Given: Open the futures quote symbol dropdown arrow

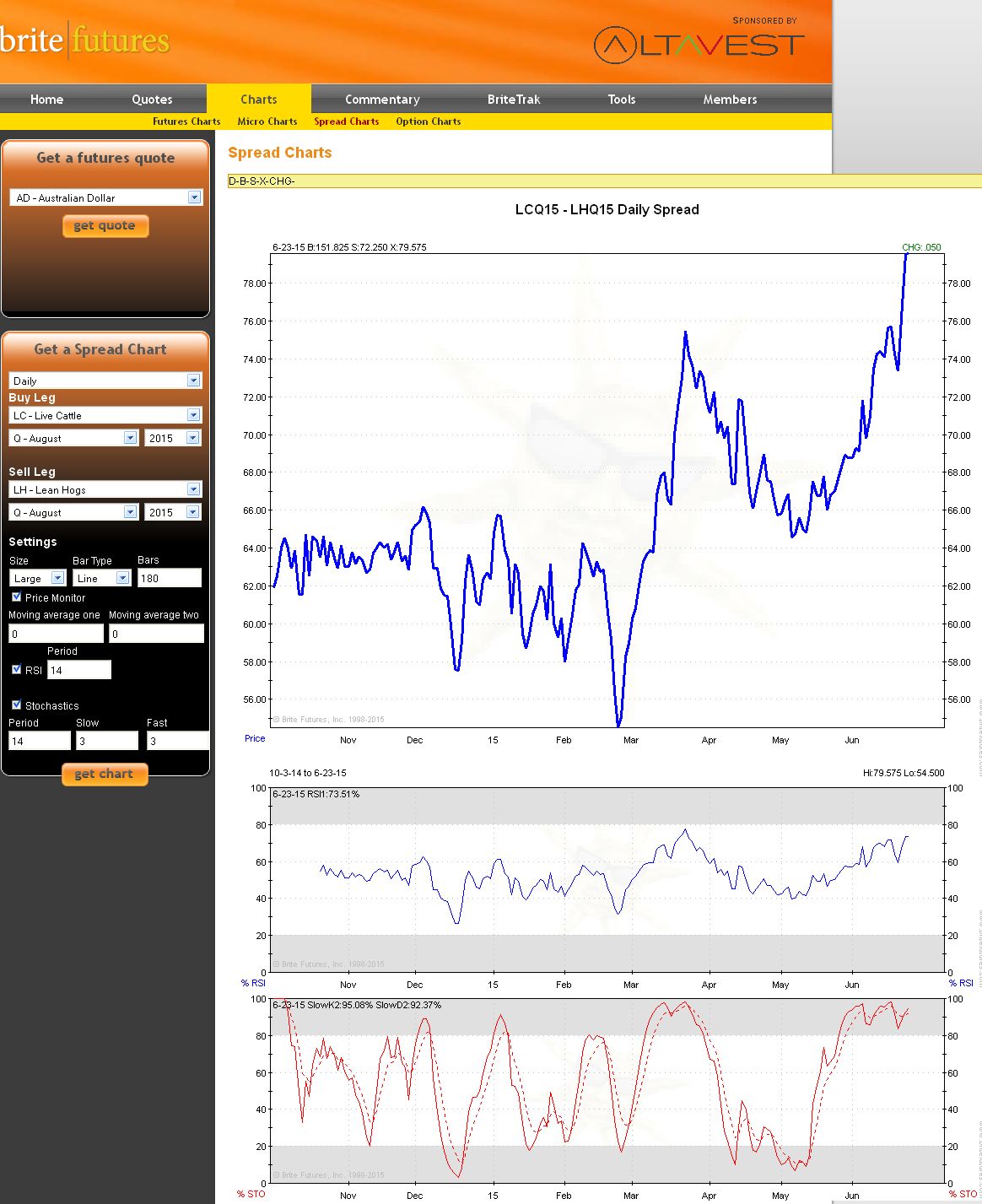Looking at the screenshot, I should pyautogui.click(x=194, y=197).
